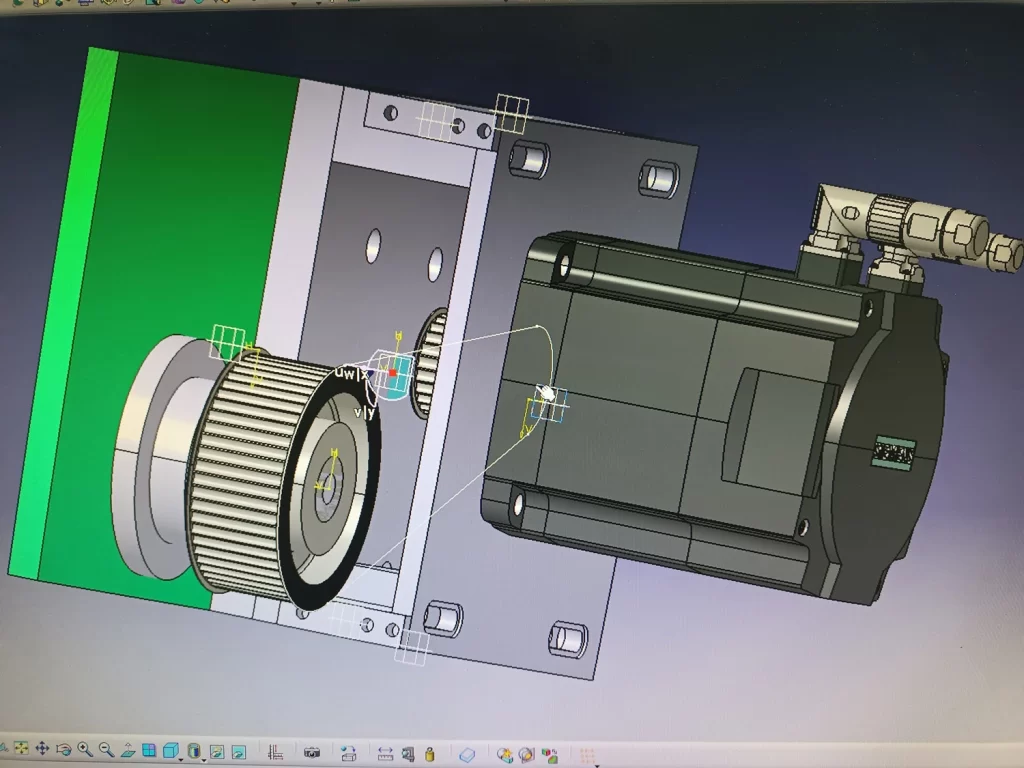Select the Normal View tool
This screenshot has height=768, width=1024.
[128, 750]
